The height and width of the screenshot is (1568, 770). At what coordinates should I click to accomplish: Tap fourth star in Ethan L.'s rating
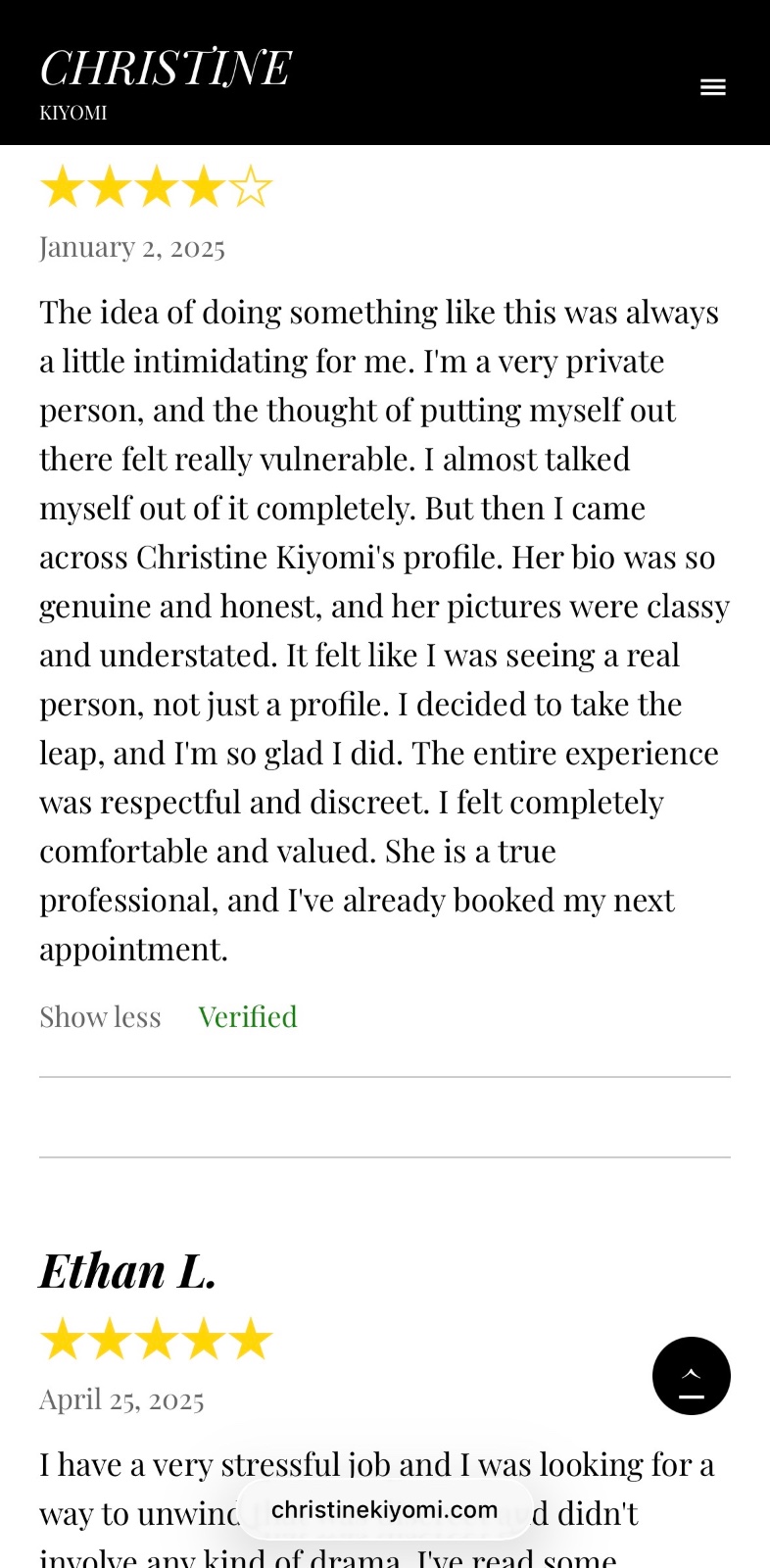[204, 1339]
